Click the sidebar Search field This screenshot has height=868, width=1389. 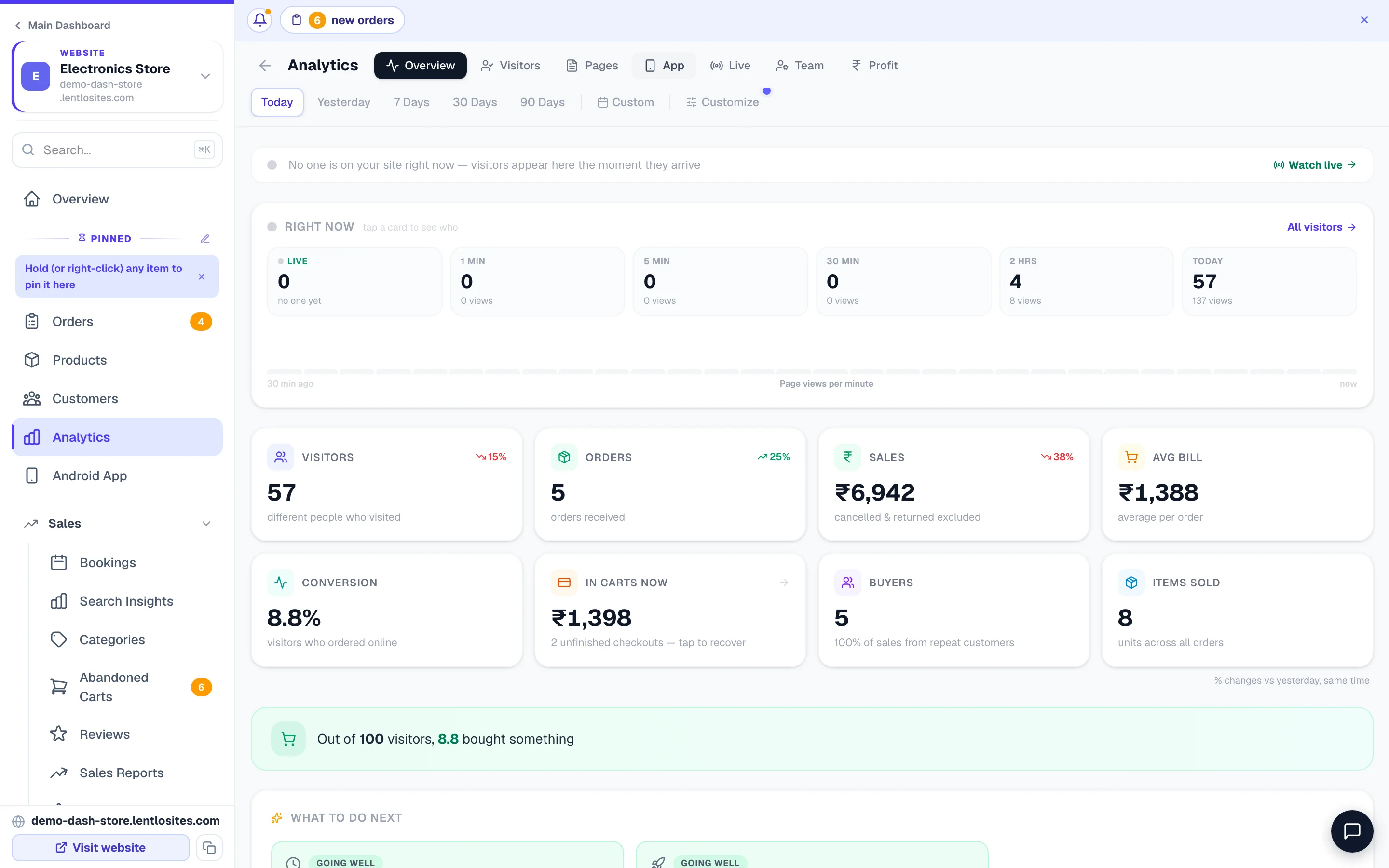point(117,150)
